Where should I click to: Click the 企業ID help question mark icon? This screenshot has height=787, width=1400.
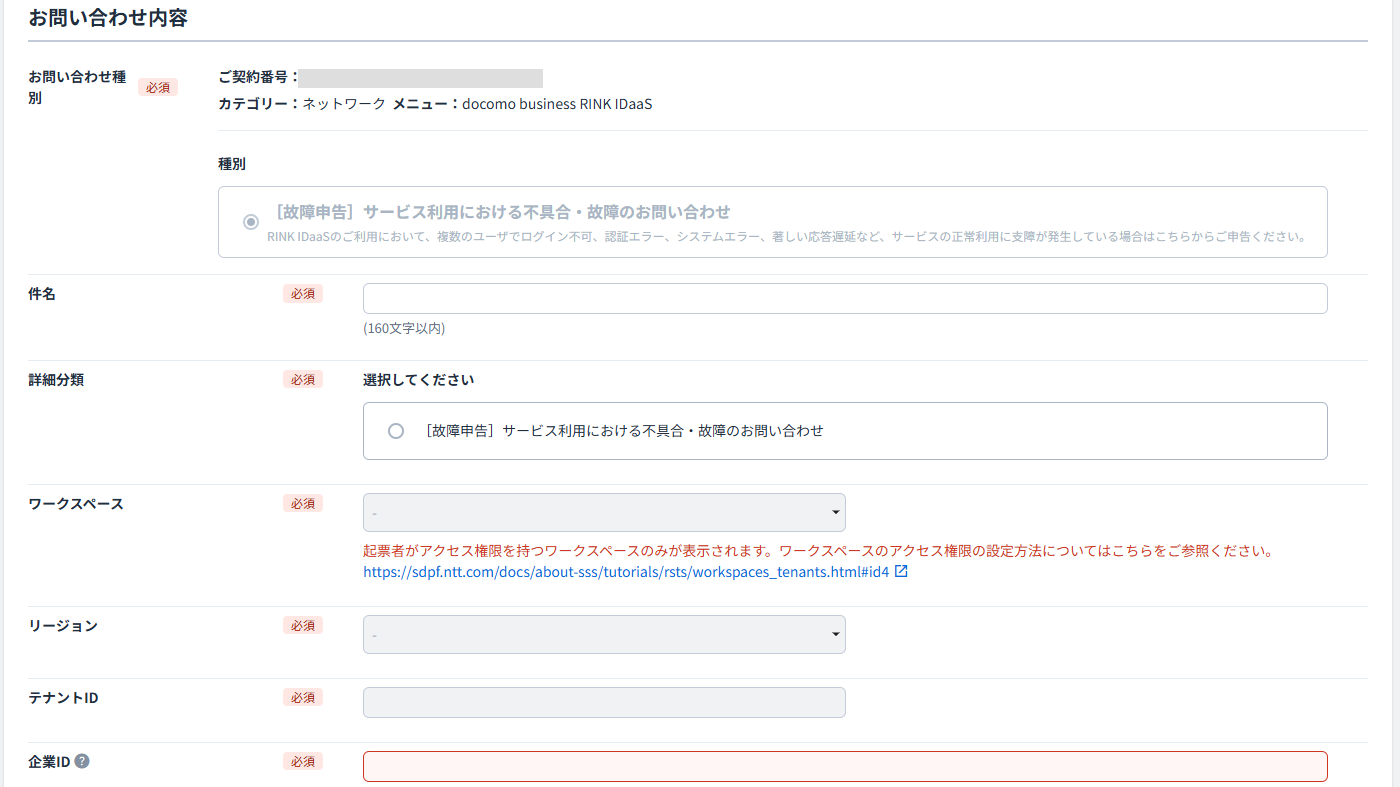pos(82,761)
